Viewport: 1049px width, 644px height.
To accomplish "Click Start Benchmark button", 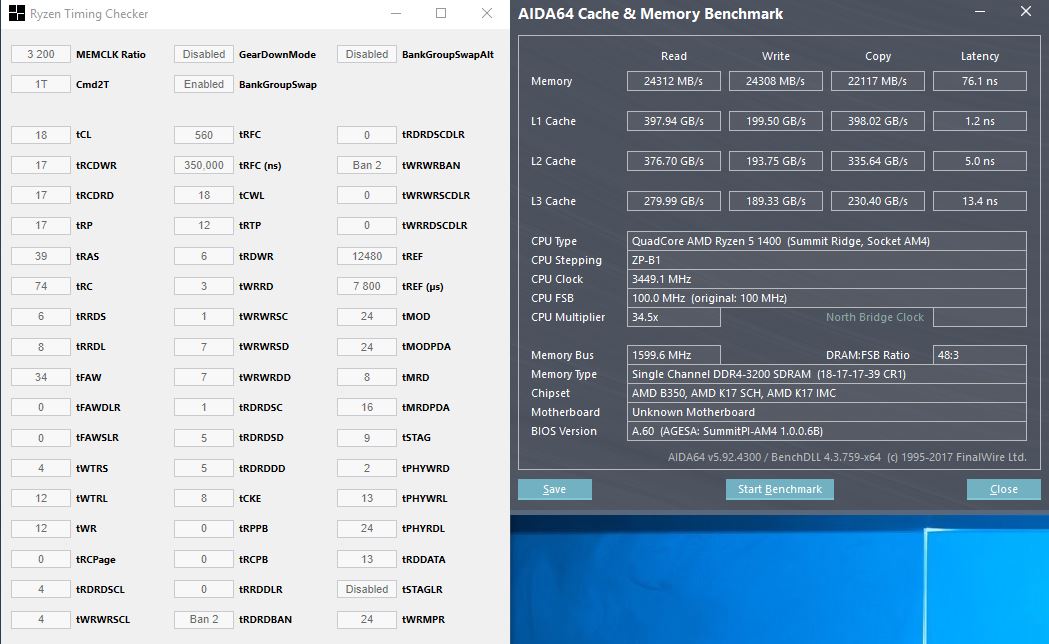I will coord(779,490).
